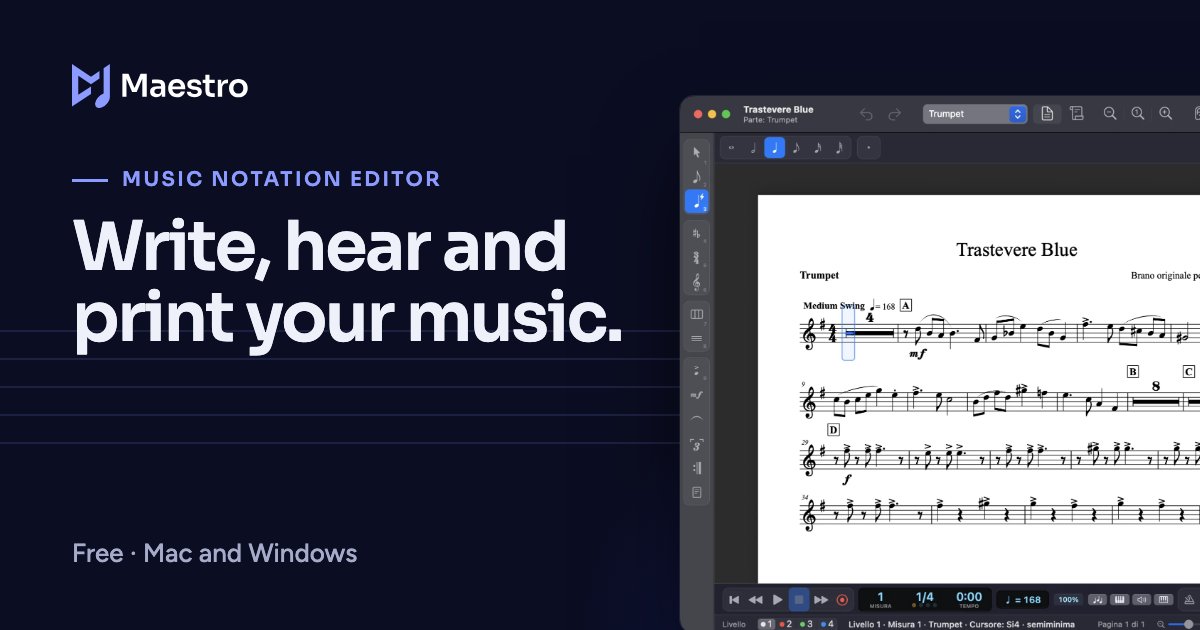The height and width of the screenshot is (630, 1200).
Task: Start playback with the play button
Action: (778, 600)
